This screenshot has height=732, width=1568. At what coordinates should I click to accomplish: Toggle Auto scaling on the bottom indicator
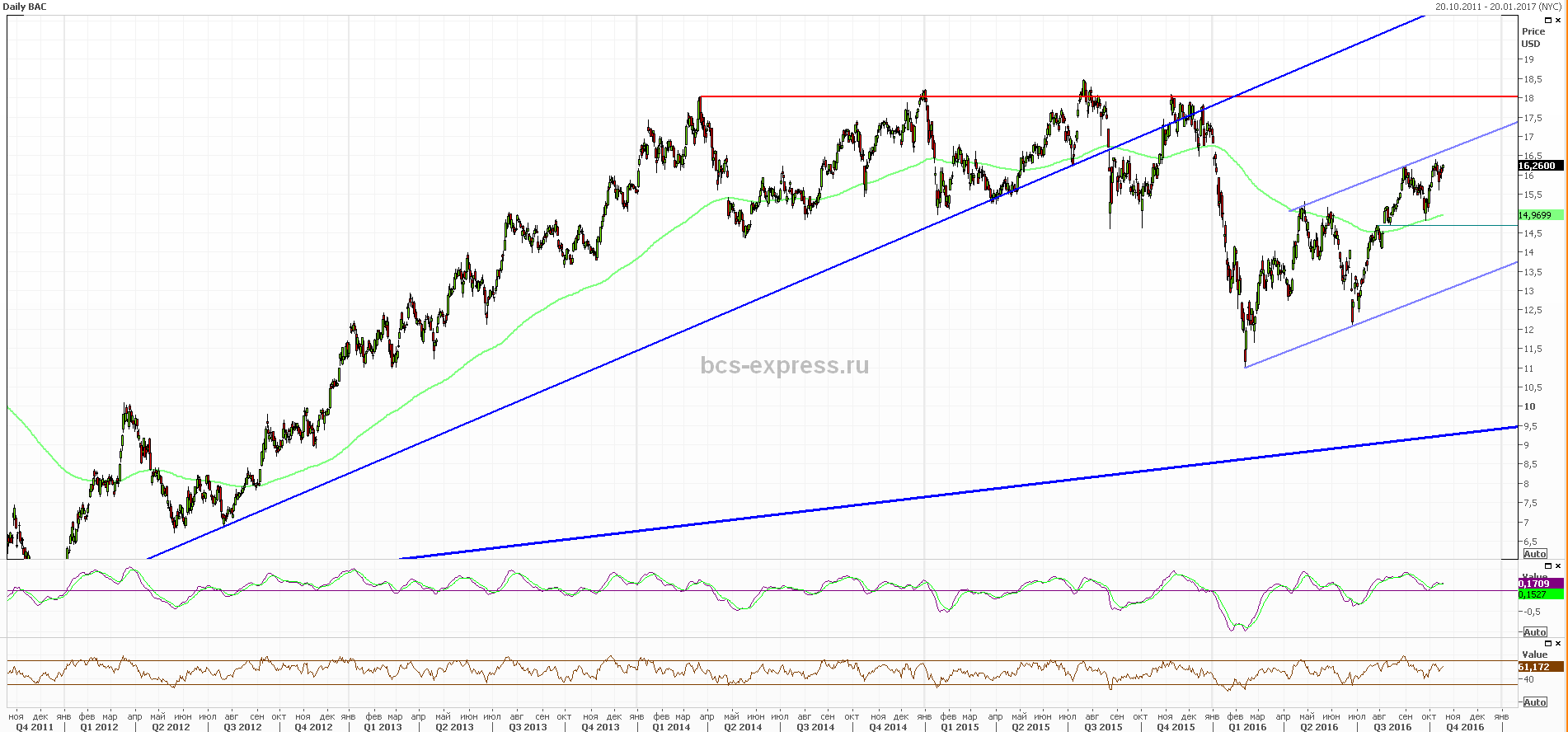pos(1534,702)
